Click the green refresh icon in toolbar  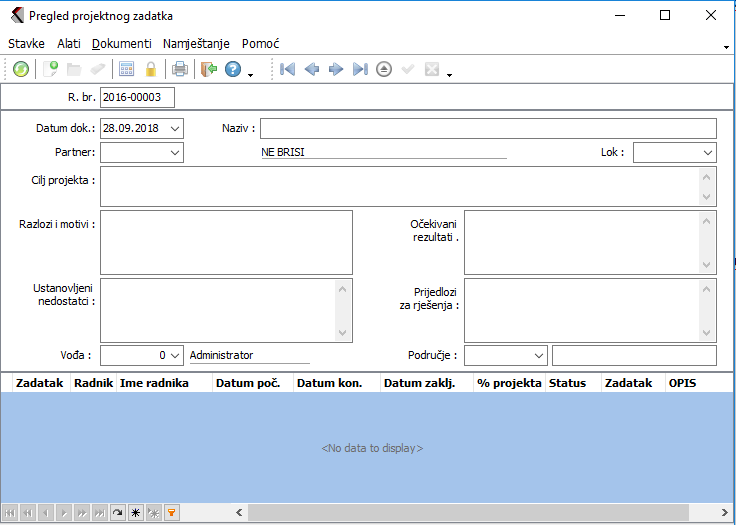20,69
